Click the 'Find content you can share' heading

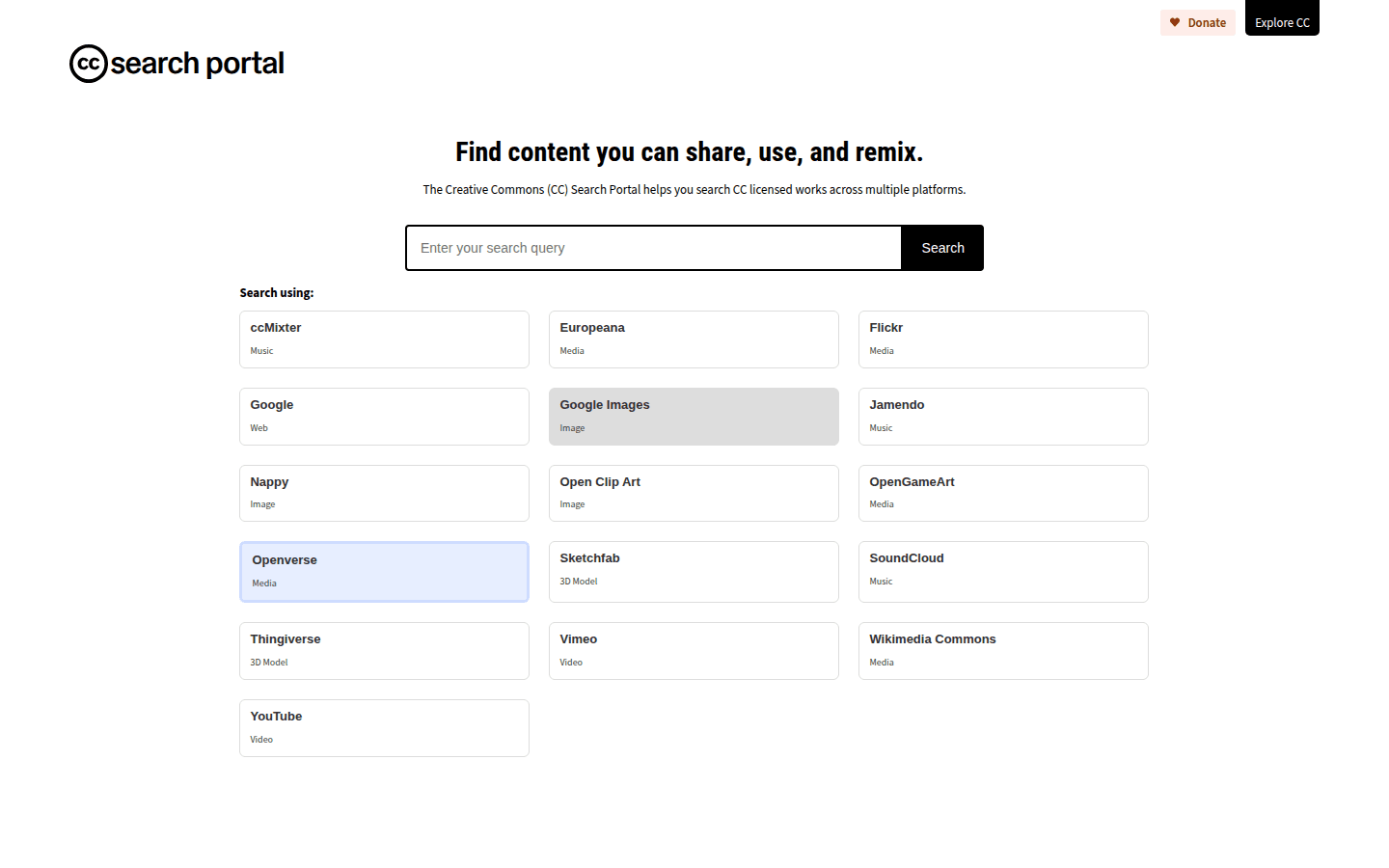689,152
